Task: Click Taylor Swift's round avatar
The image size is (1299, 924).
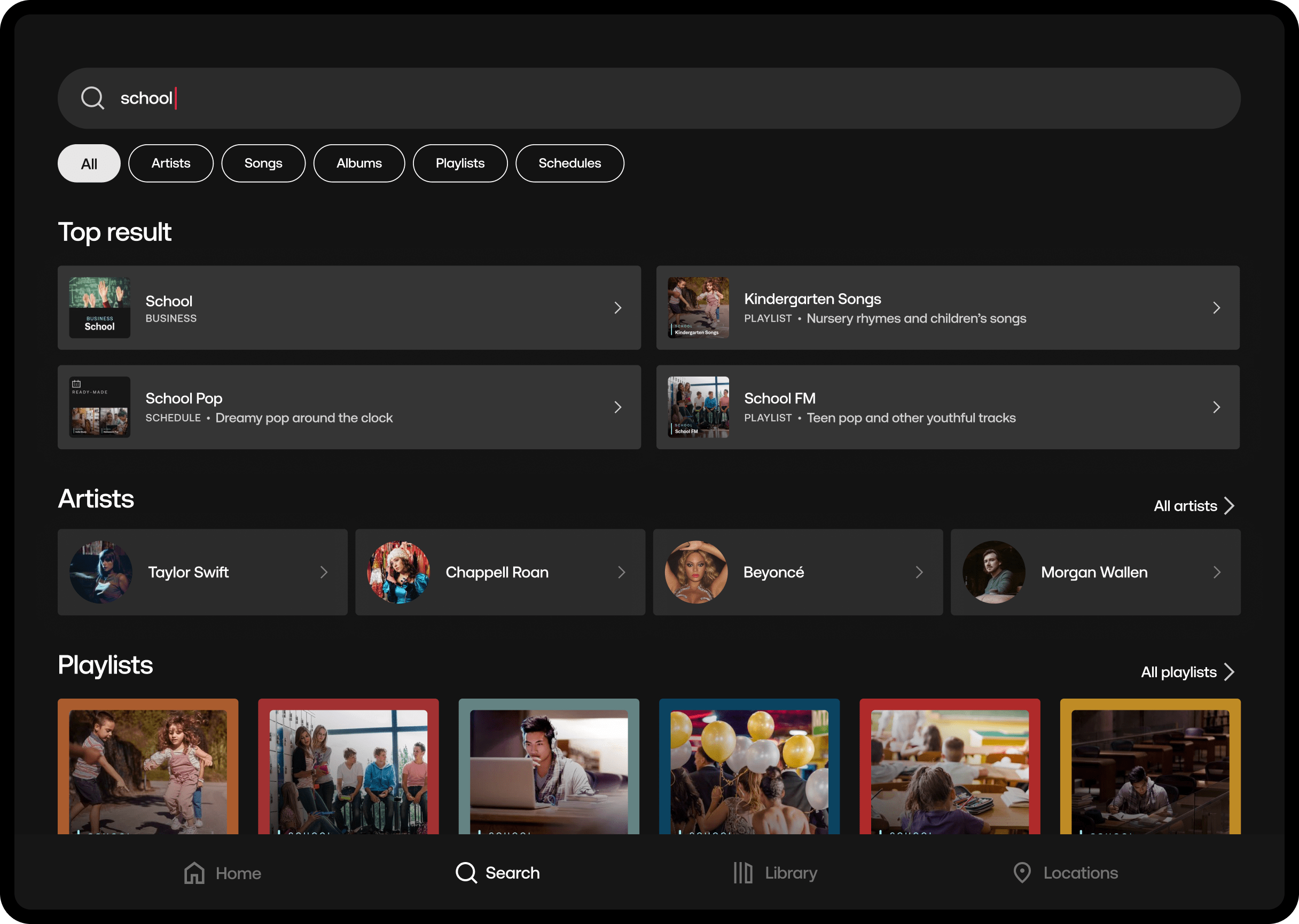Action: [x=101, y=572]
